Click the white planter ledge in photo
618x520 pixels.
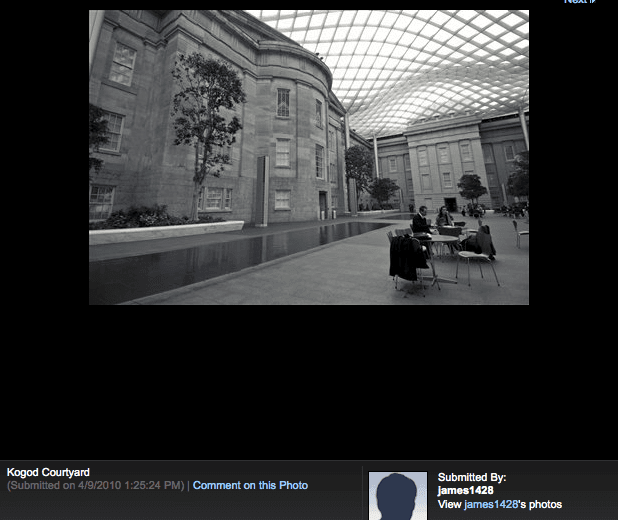click(165, 232)
